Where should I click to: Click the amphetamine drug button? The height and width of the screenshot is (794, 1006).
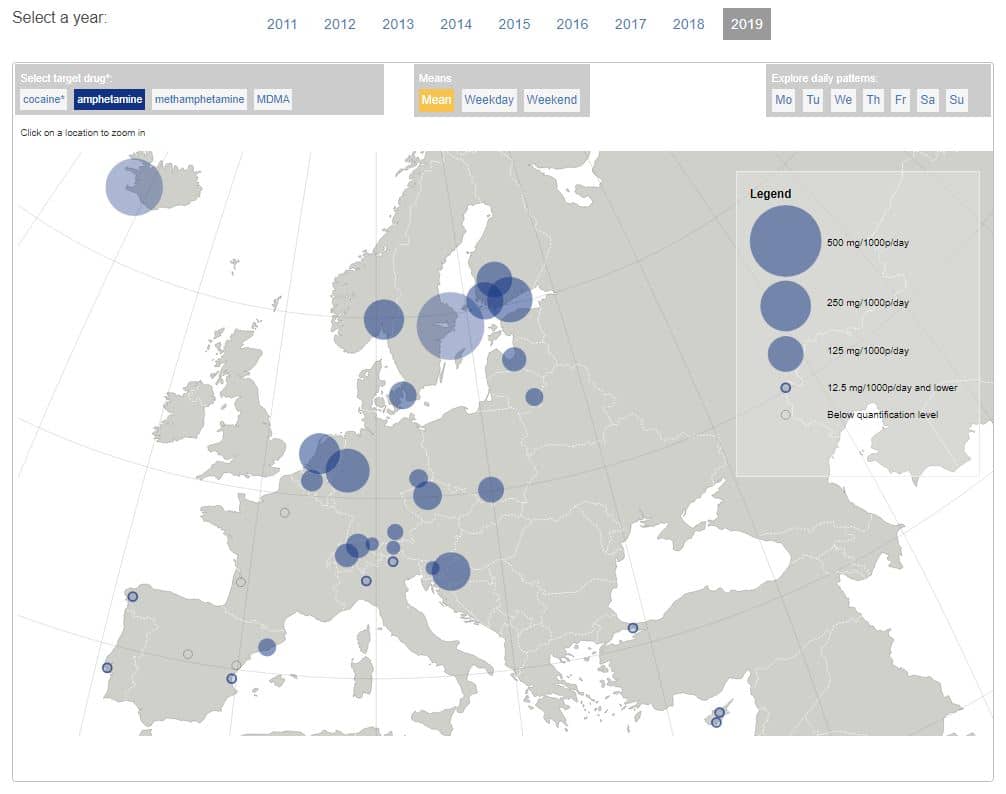[x=110, y=100]
